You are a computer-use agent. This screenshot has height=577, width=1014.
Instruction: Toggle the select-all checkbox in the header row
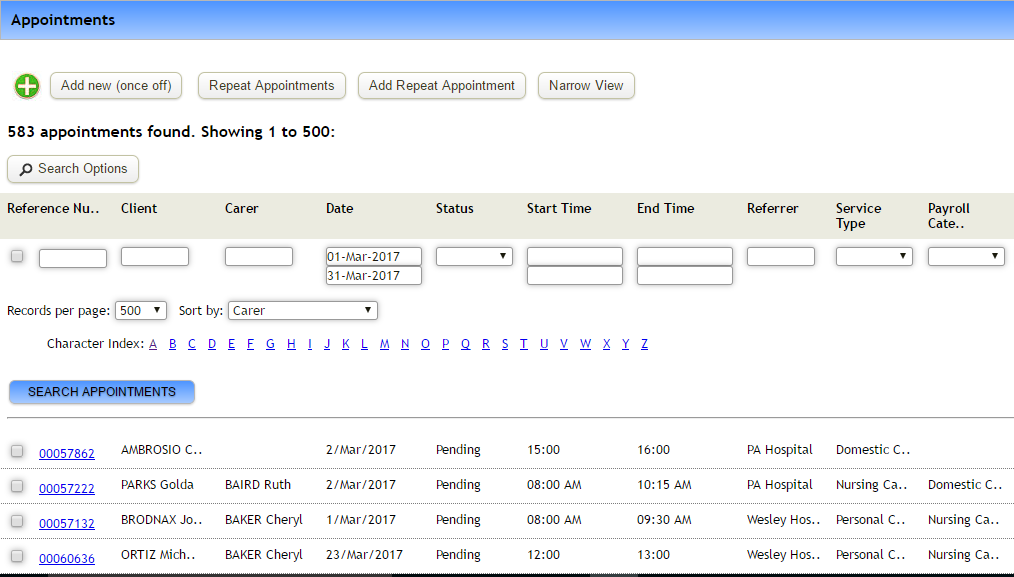click(16, 256)
